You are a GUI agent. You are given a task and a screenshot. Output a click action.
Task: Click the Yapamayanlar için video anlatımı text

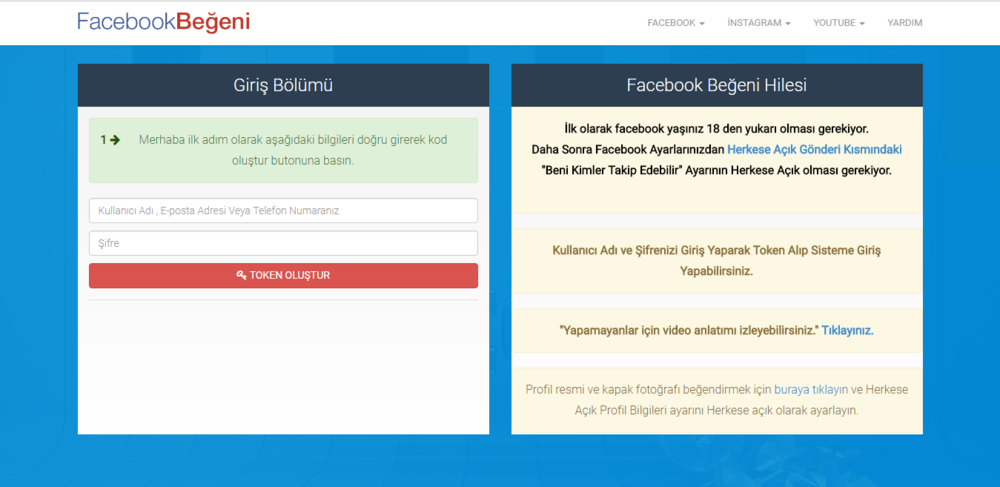coord(689,331)
